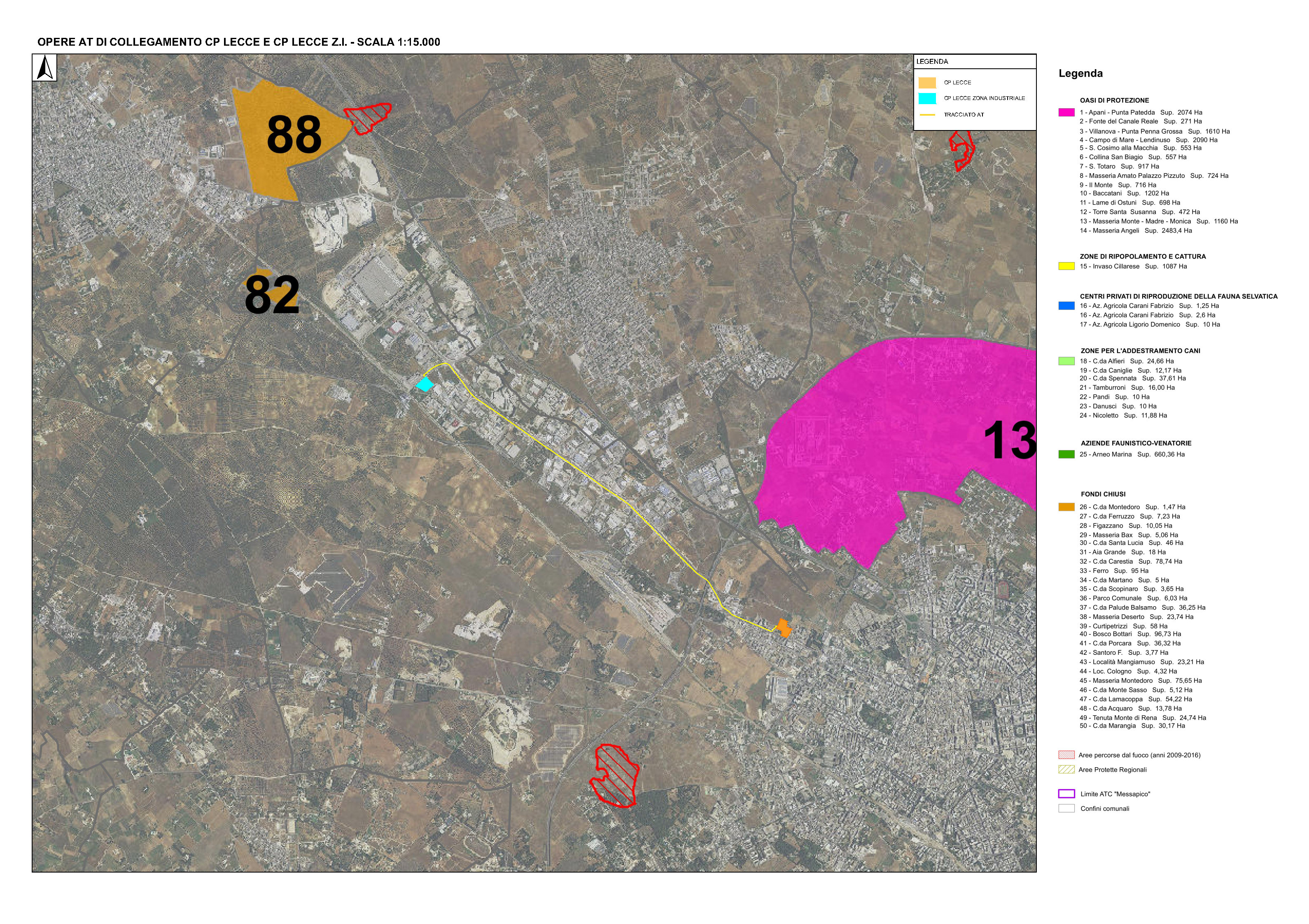Click the cyan CP Lecce Zona Industriale marker

tap(424, 385)
